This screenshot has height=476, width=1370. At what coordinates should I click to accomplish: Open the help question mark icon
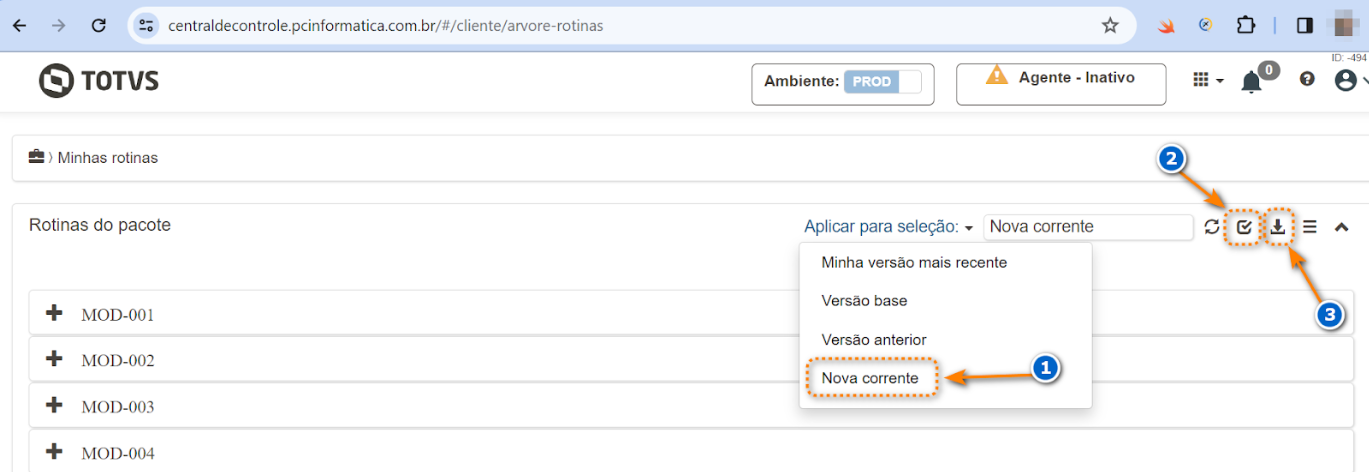[x=1307, y=80]
